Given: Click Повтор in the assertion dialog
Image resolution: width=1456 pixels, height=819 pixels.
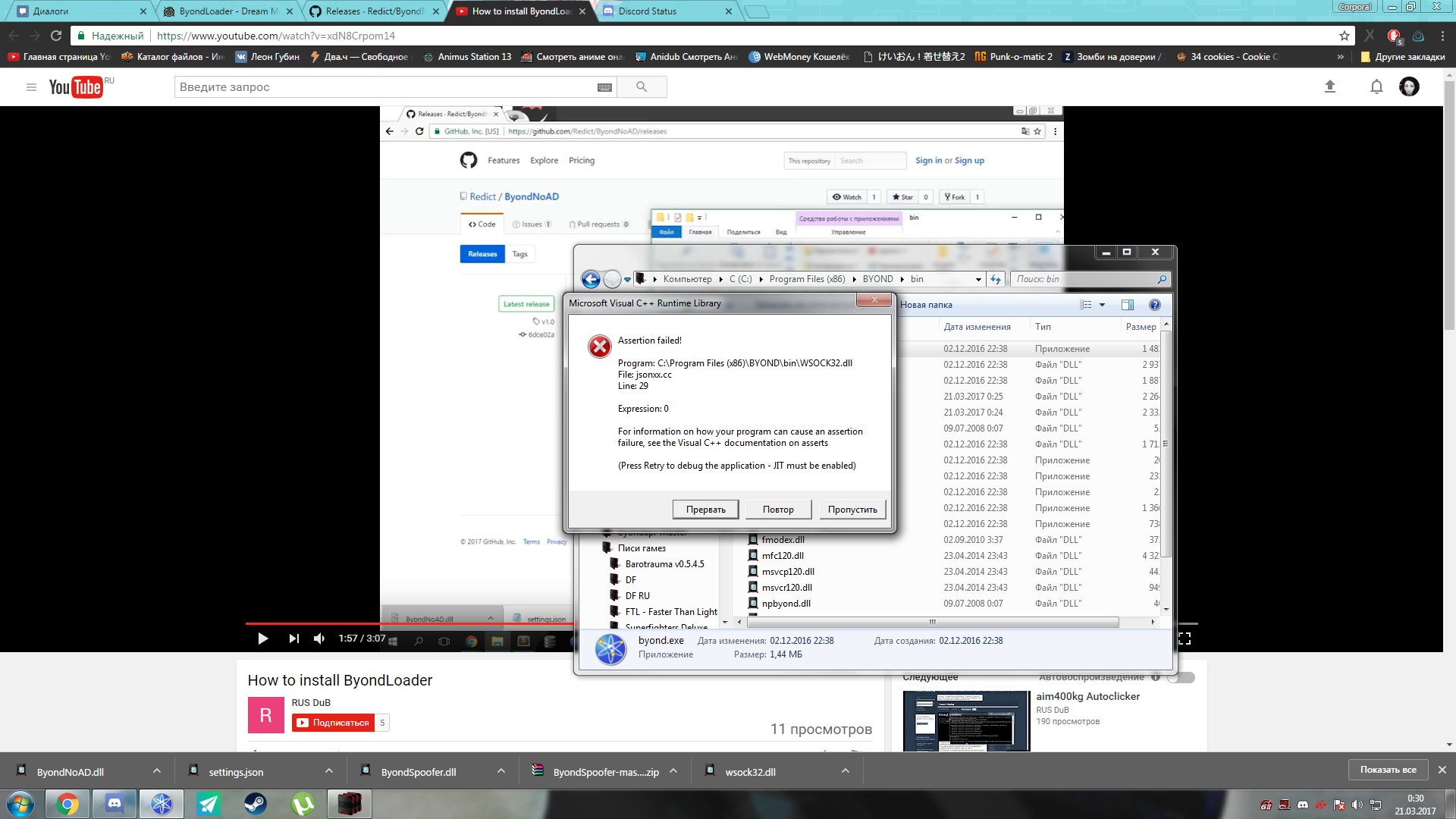Looking at the screenshot, I should tap(778, 510).
